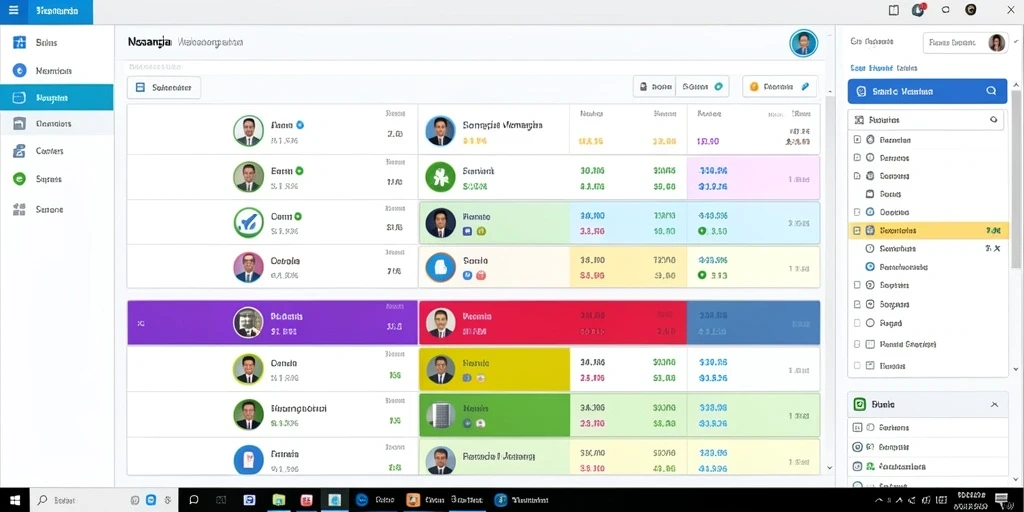Viewport: 1024px width, 512px height.
Task: Click the Windows Start button
Action: click(14, 500)
